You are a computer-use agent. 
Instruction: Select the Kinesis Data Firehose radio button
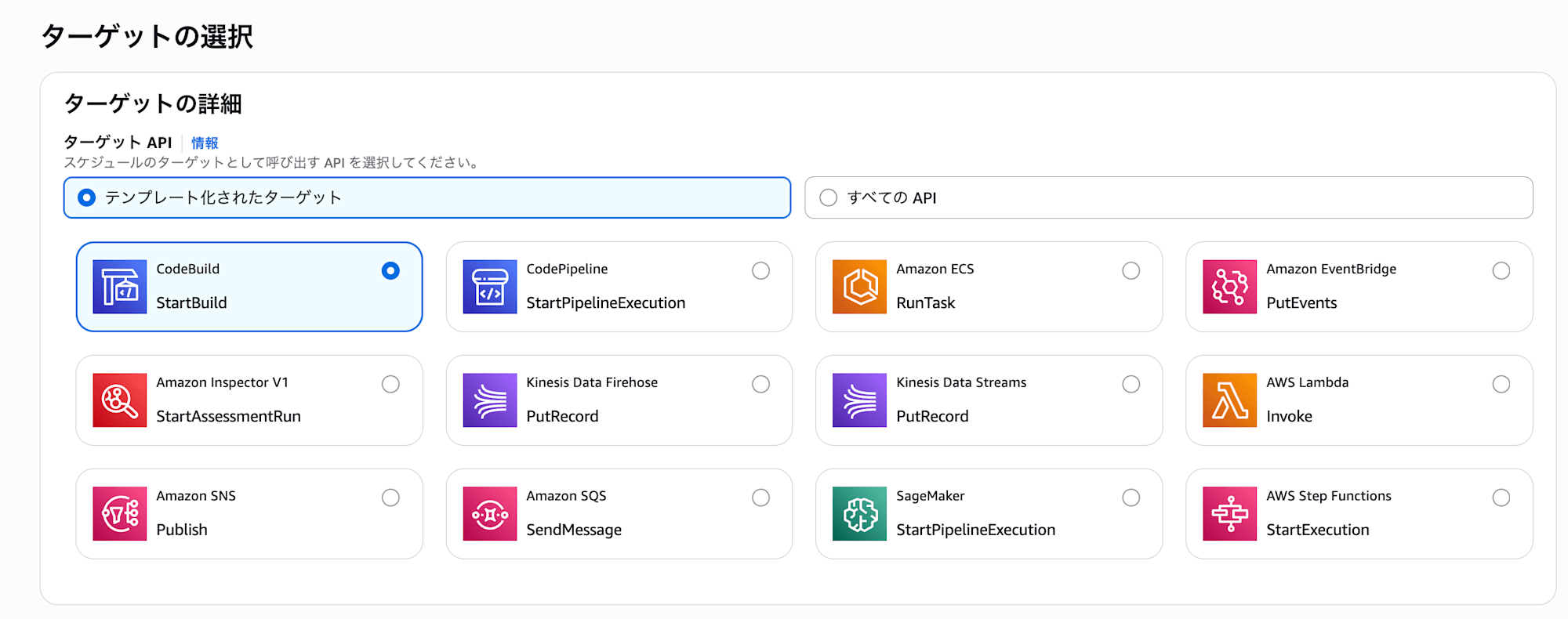point(760,384)
